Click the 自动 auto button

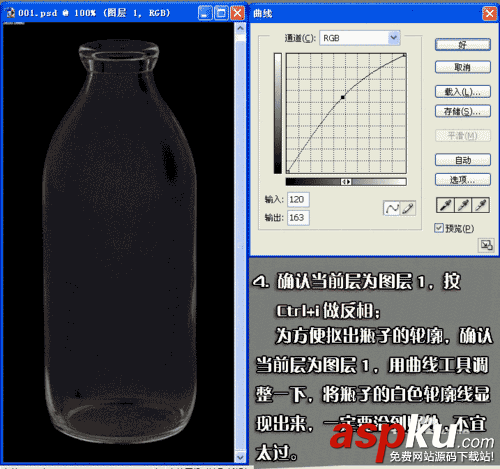[x=463, y=160]
